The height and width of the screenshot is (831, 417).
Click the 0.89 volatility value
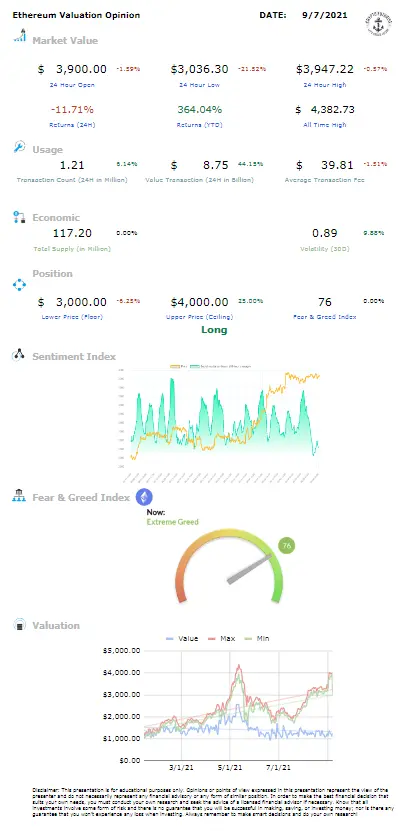point(324,233)
